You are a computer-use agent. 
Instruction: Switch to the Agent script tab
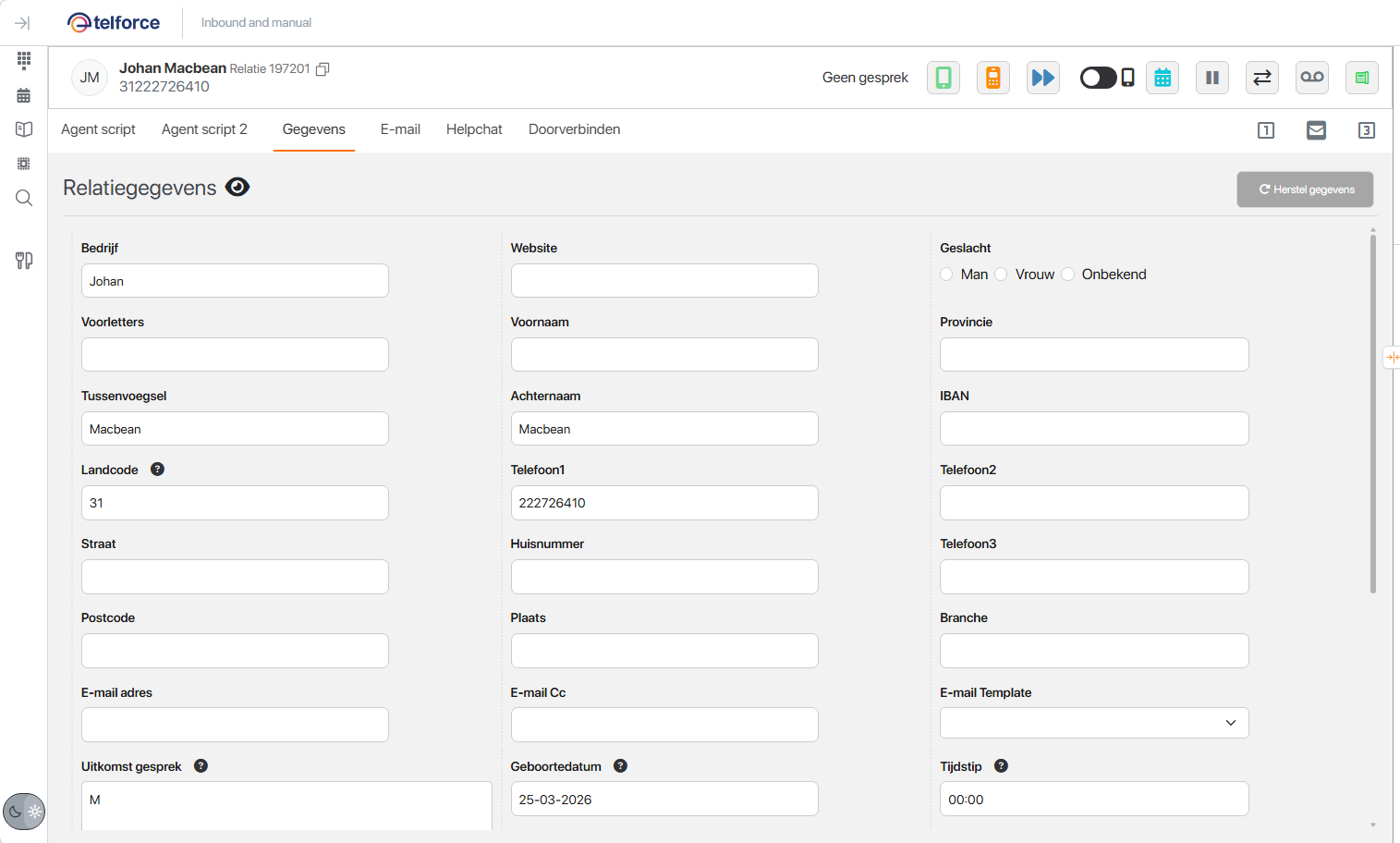(98, 129)
